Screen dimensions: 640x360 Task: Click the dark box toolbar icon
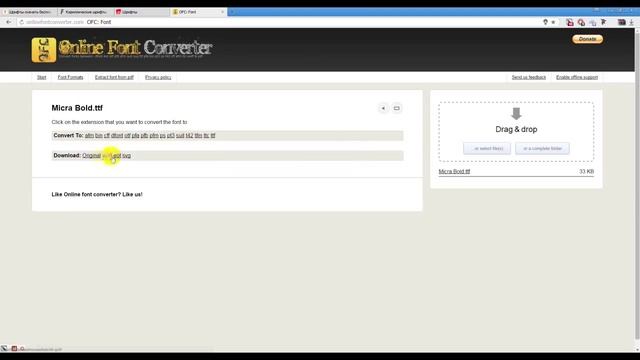point(621,22)
